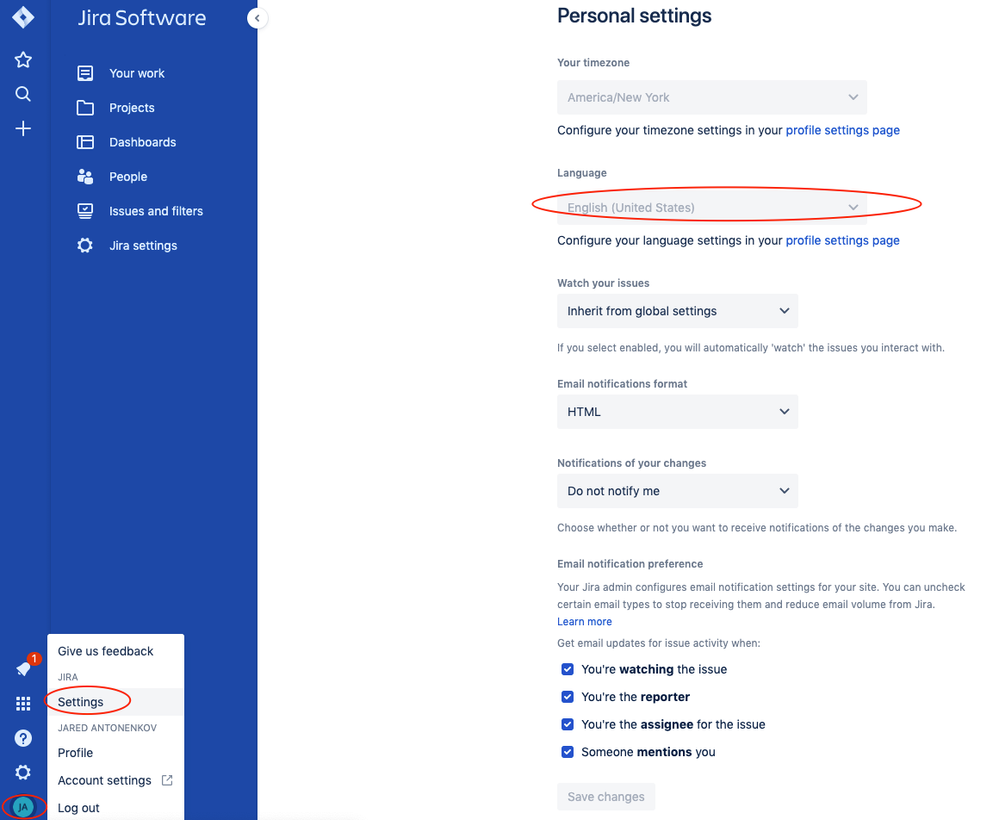Uncheck You're watching the issue
The image size is (999, 820).
click(567, 669)
